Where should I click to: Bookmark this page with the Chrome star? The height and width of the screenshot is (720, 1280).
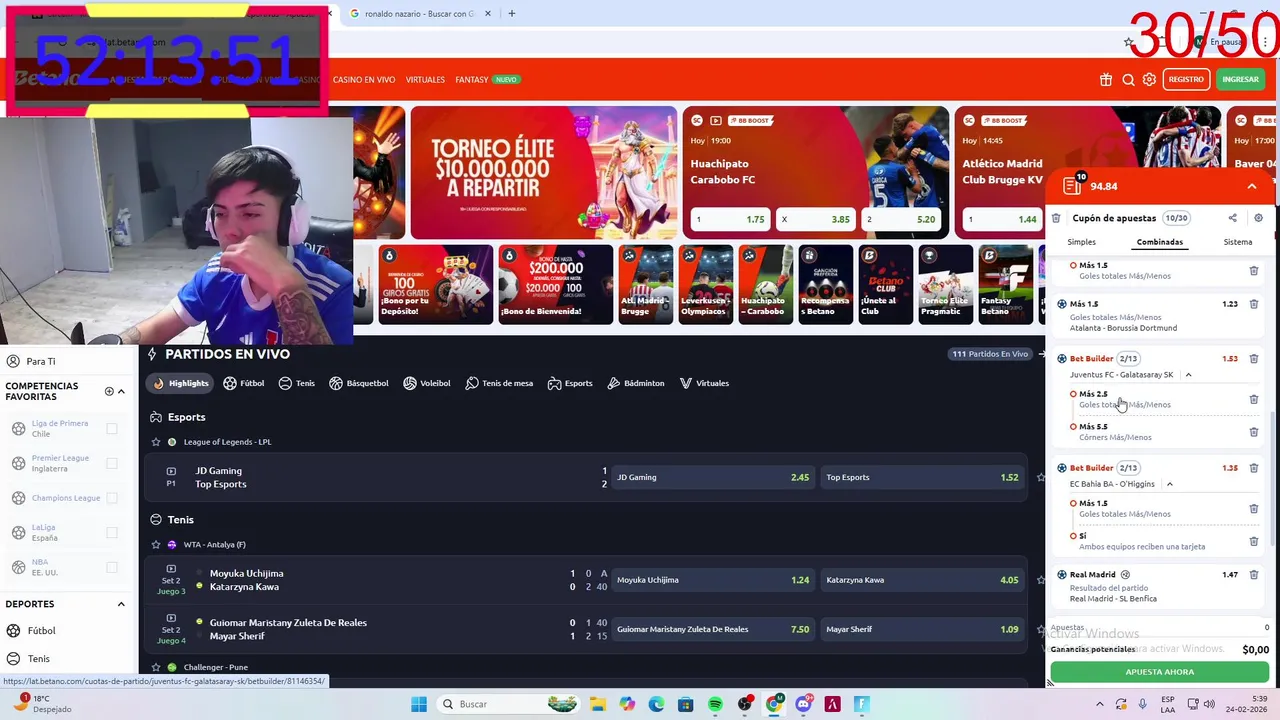[x=1129, y=42]
